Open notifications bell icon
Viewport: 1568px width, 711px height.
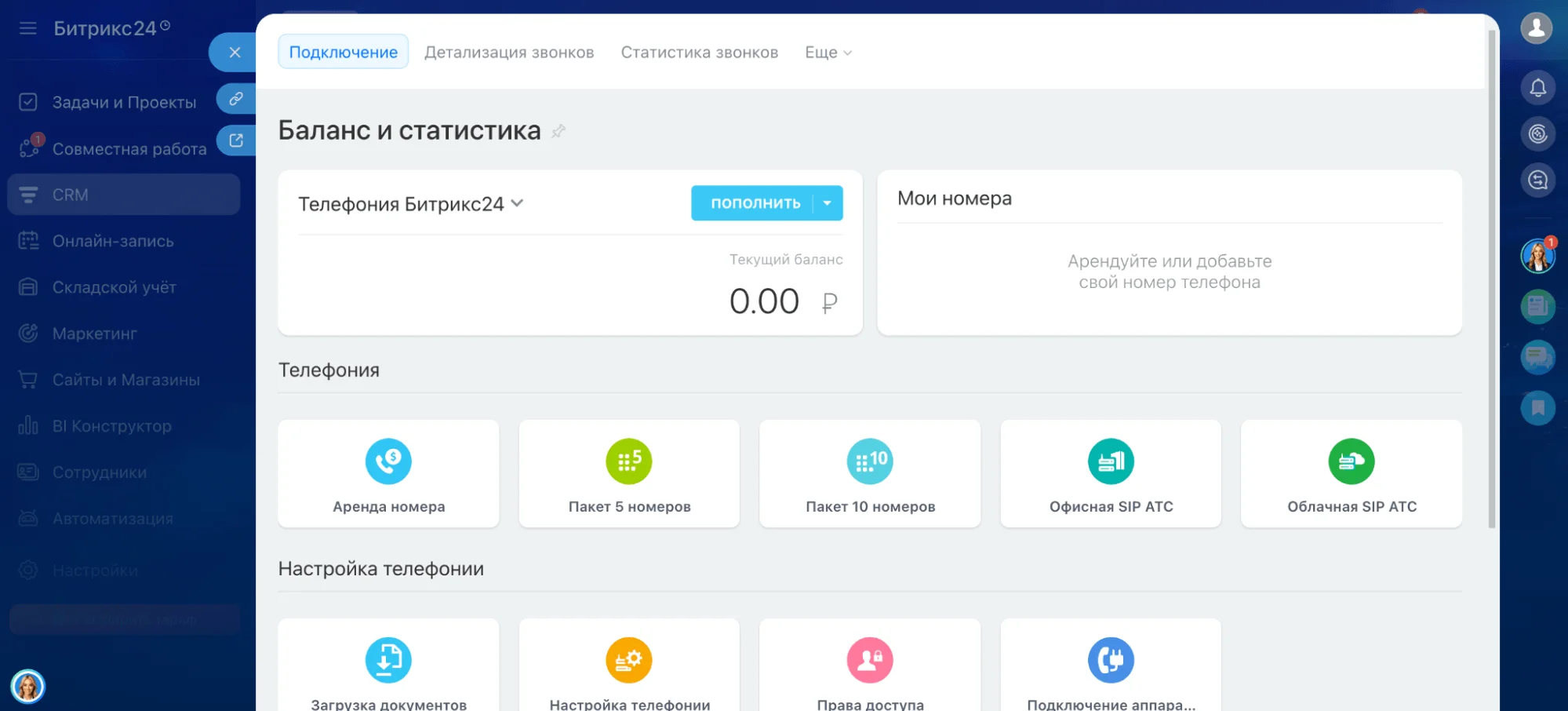click(1537, 88)
